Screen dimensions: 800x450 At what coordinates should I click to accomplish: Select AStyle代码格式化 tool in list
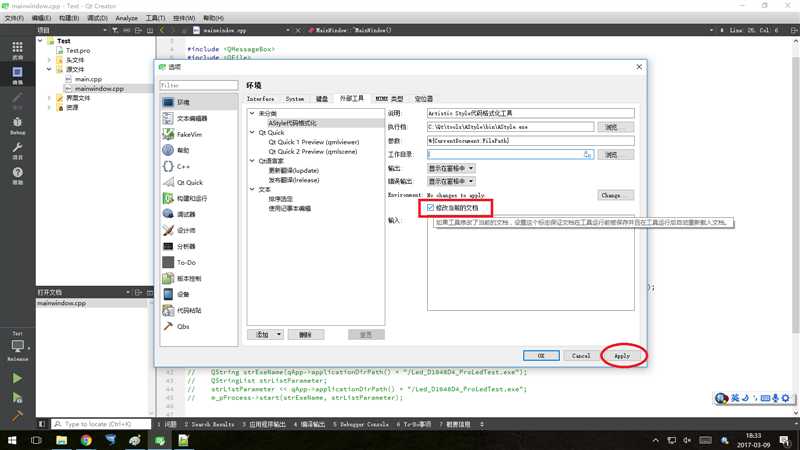coord(292,123)
